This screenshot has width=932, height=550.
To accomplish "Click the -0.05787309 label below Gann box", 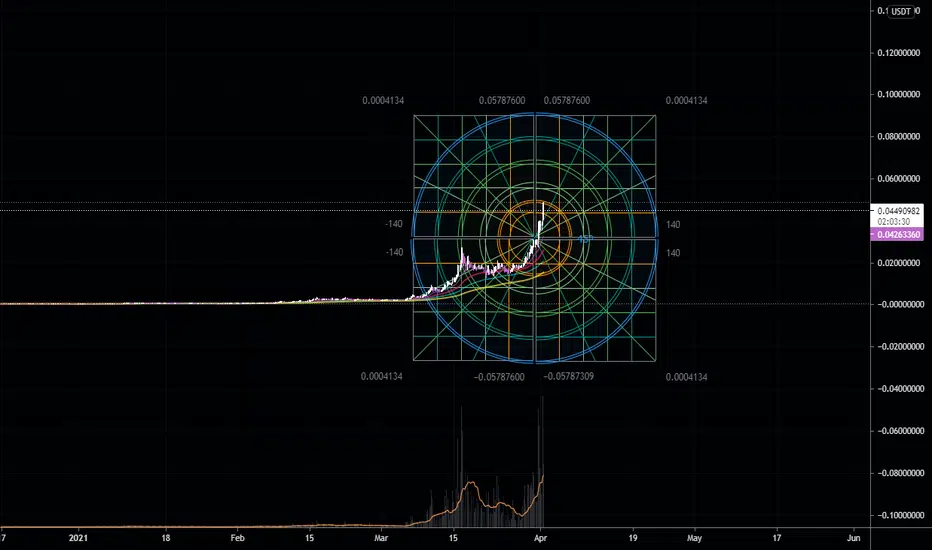I will coord(568,376).
